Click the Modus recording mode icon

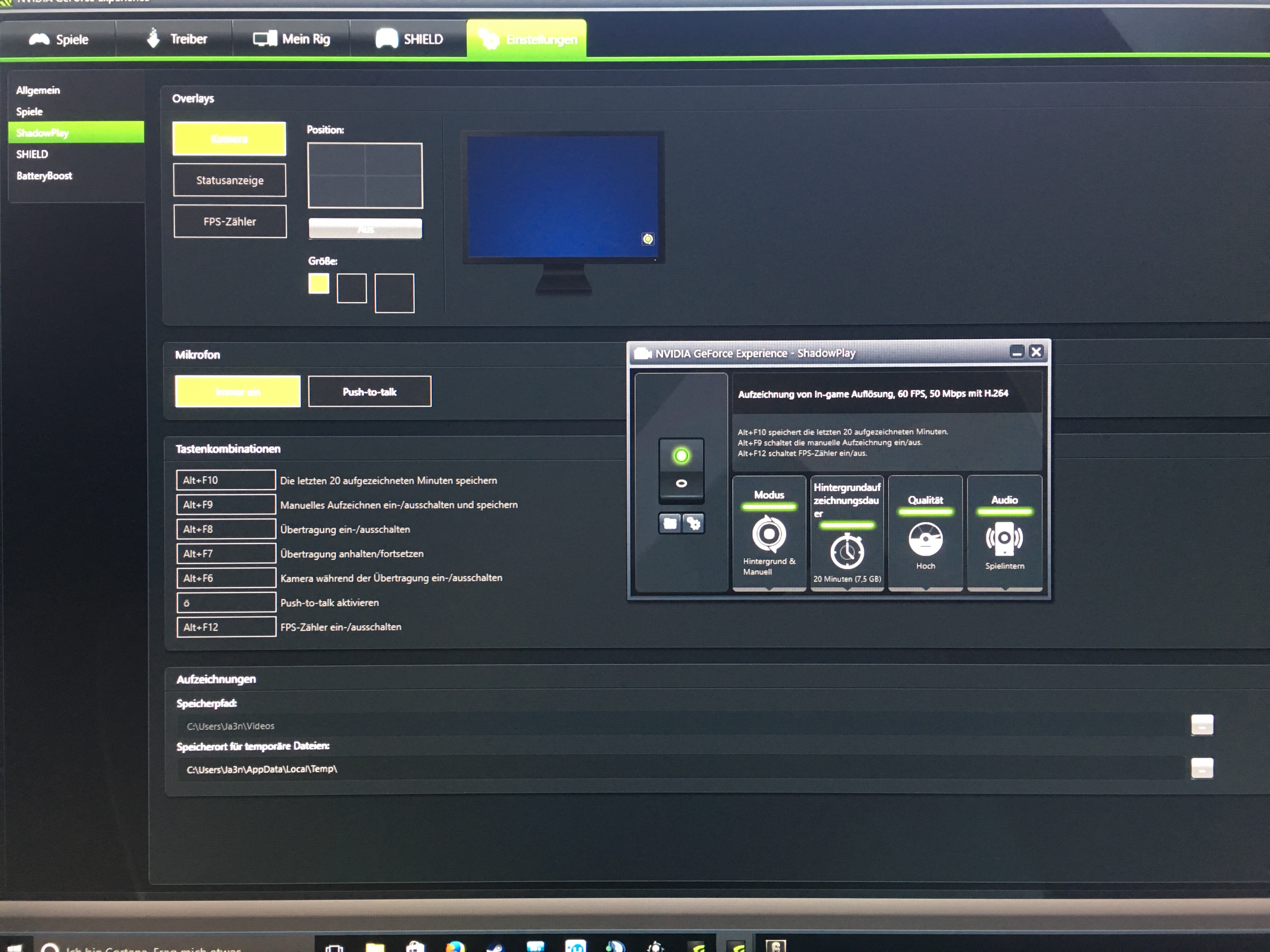click(769, 534)
